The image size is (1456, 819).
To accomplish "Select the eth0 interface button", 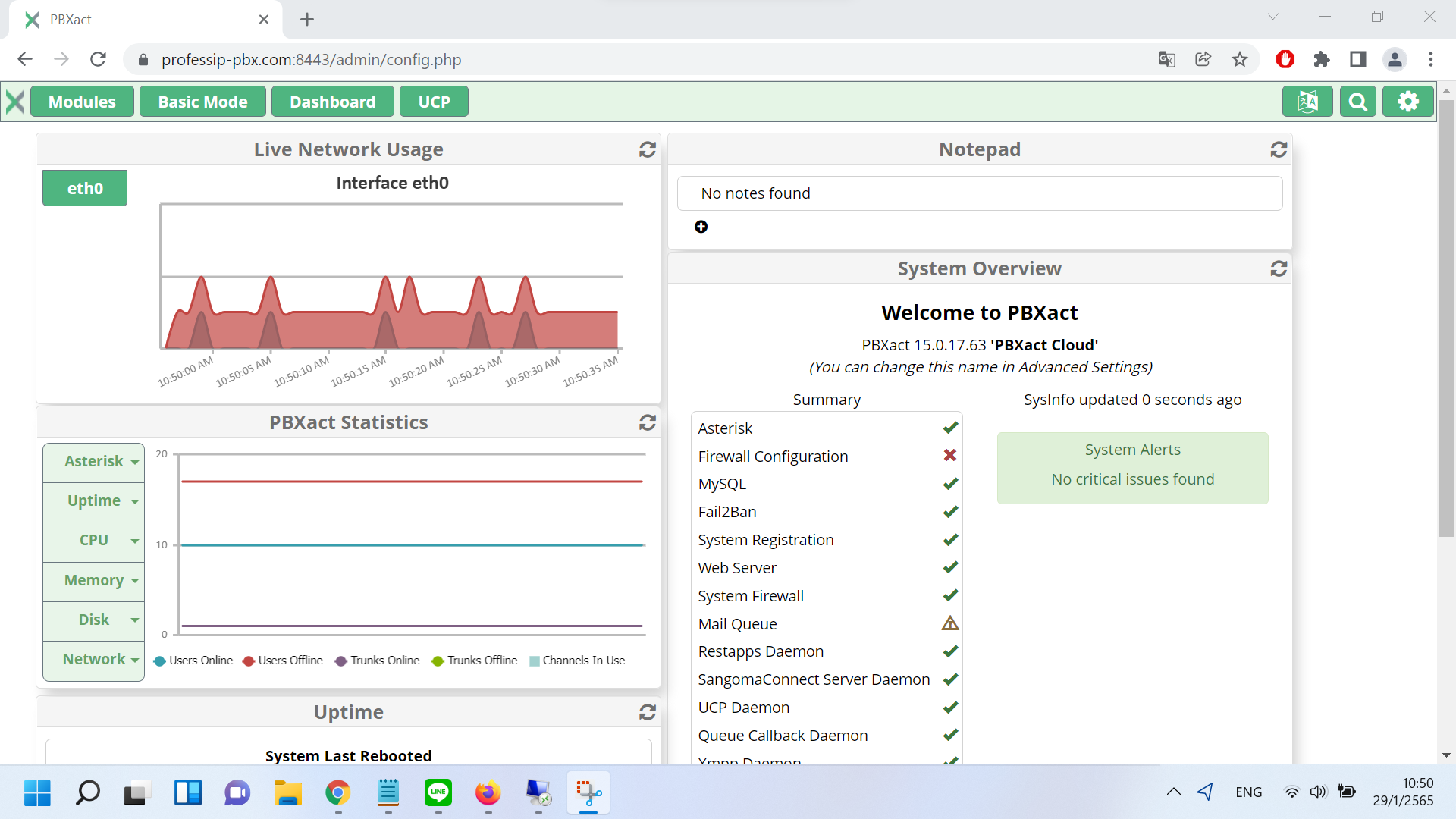I will click(85, 188).
